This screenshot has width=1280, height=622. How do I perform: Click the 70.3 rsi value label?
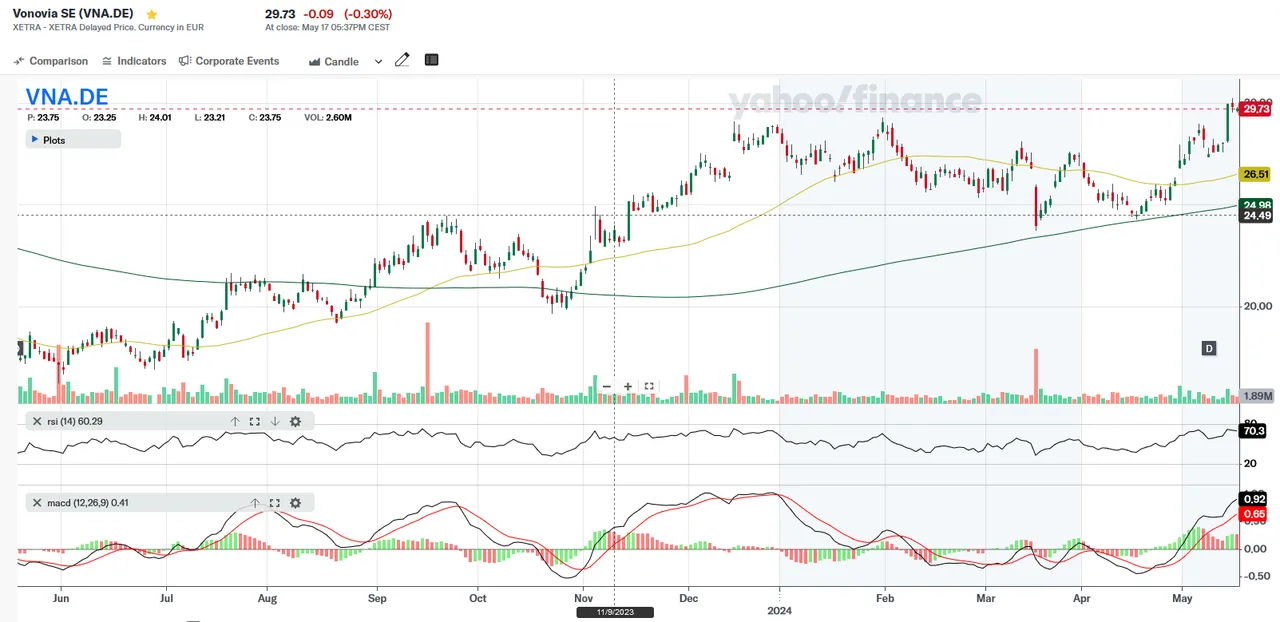(x=1253, y=431)
